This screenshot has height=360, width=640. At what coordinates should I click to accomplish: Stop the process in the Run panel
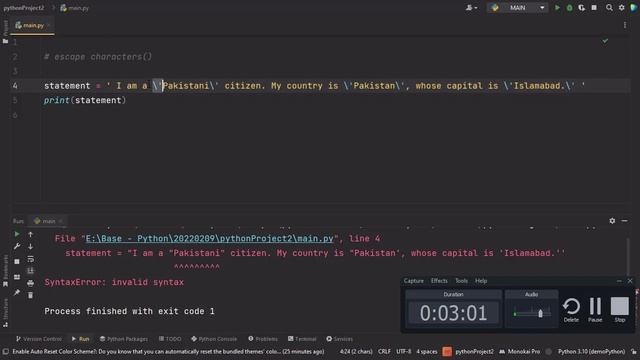[17, 262]
